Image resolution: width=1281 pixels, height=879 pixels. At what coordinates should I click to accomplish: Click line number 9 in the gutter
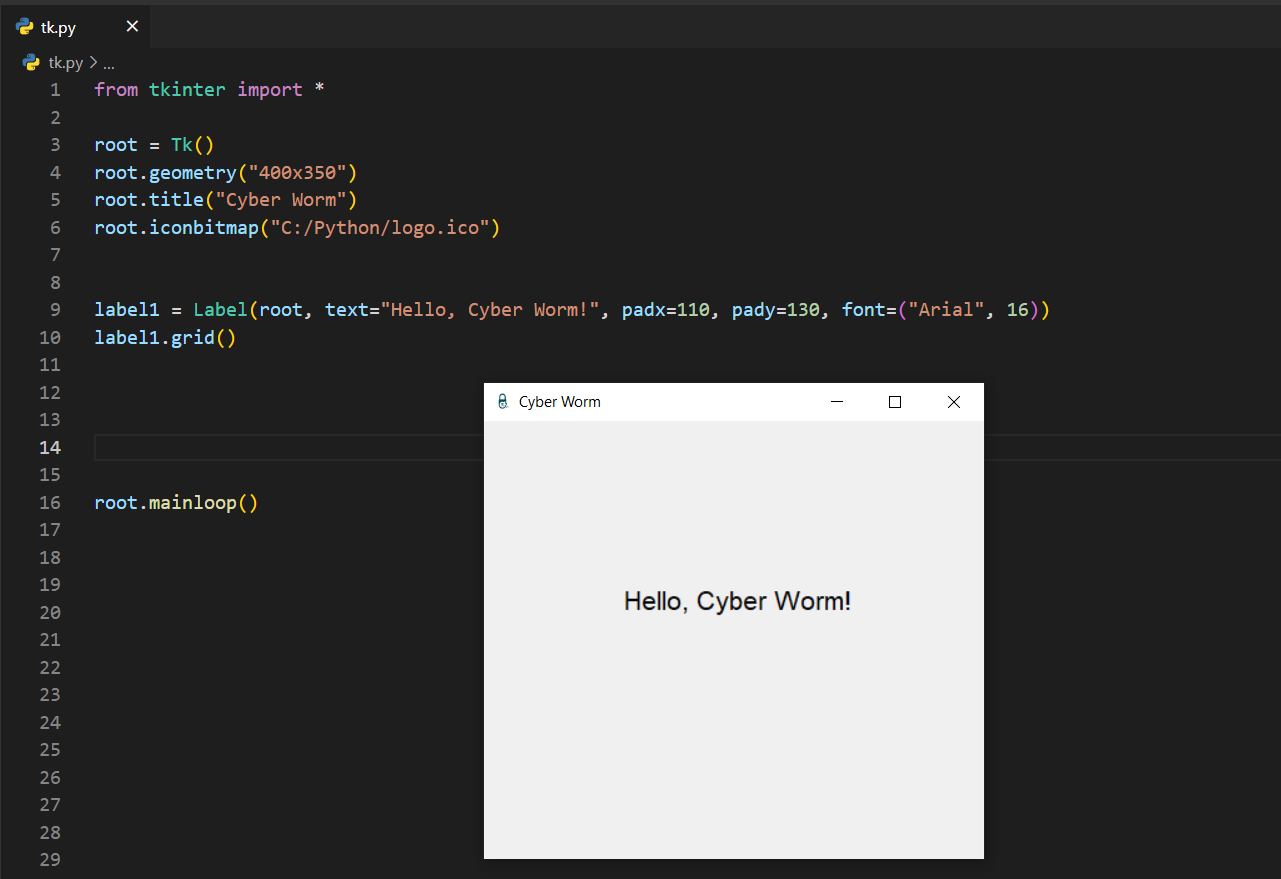click(x=54, y=310)
